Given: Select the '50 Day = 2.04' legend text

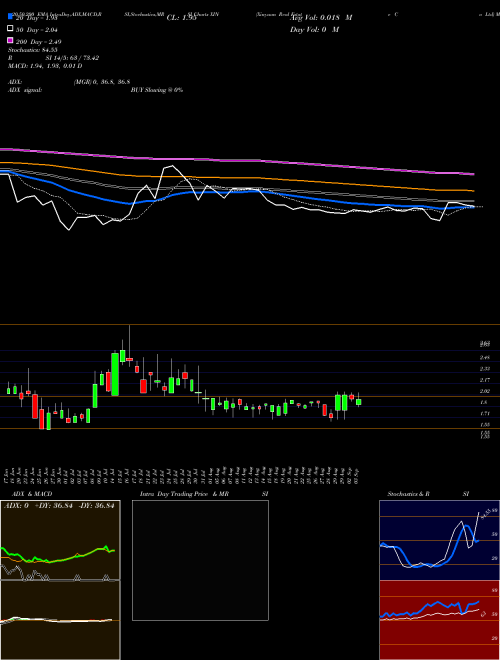Looking at the screenshot, I should (x=37, y=29).
